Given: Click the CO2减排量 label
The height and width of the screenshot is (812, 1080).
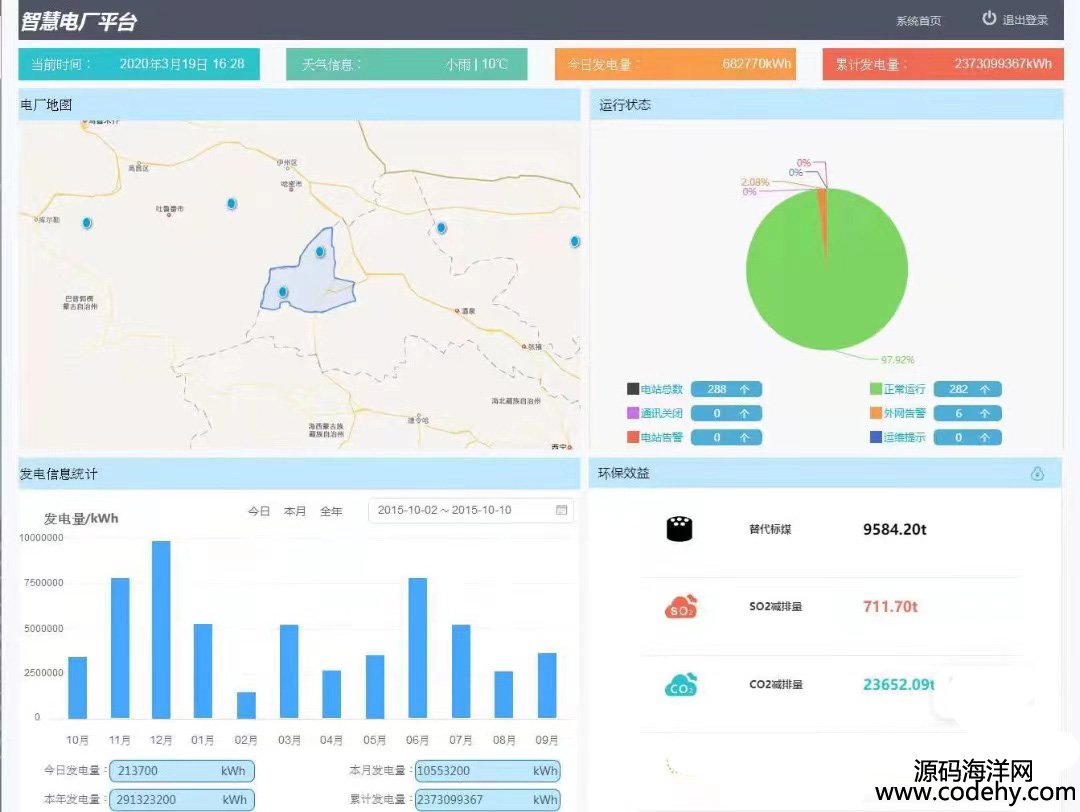Looking at the screenshot, I should [x=776, y=685].
